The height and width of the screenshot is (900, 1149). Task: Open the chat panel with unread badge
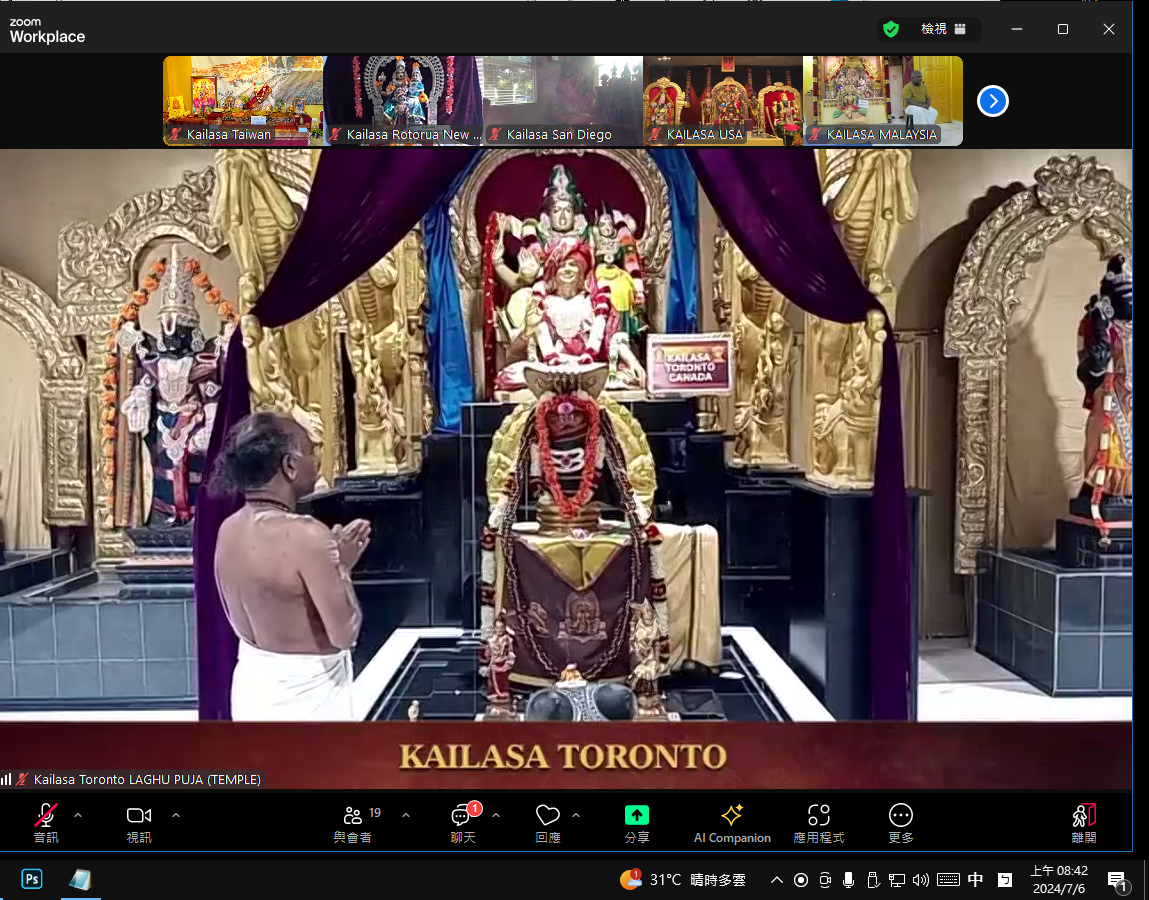[462, 816]
